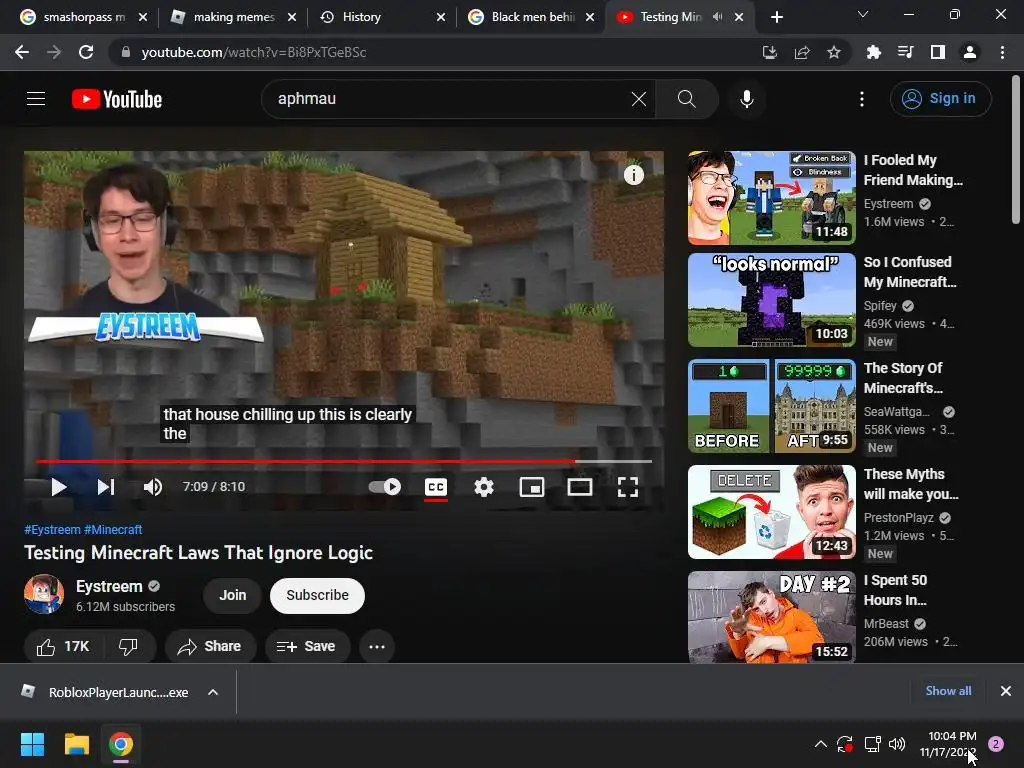Open media controls in Chrome toolbar
The height and width of the screenshot is (768, 1024).
click(906, 52)
